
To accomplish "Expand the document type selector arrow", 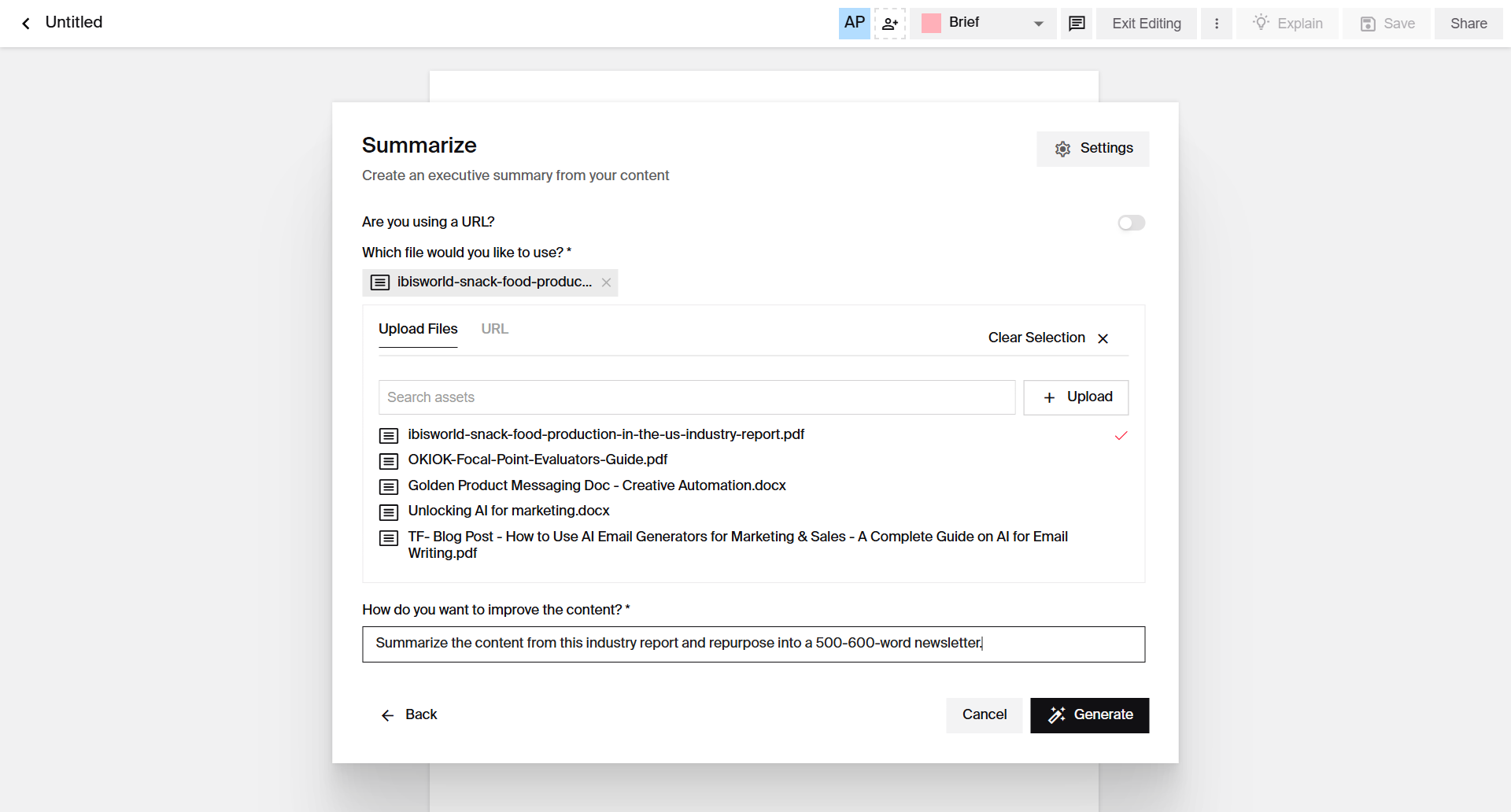I will (1038, 24).
